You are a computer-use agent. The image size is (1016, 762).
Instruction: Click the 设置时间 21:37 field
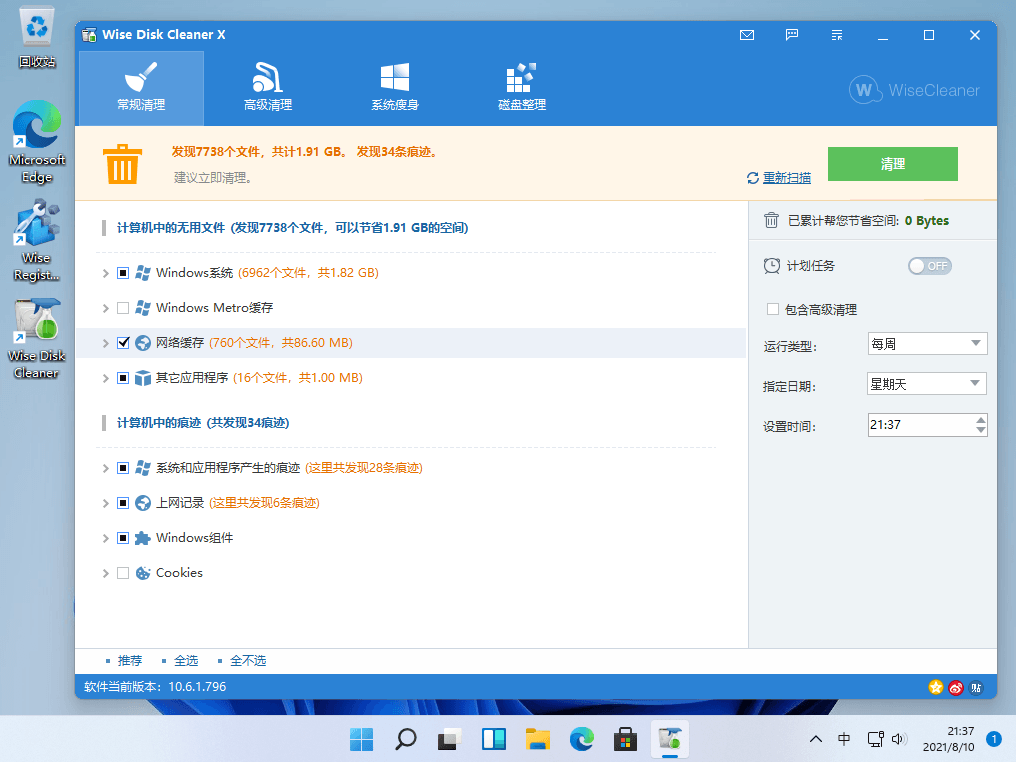[920, 425]
